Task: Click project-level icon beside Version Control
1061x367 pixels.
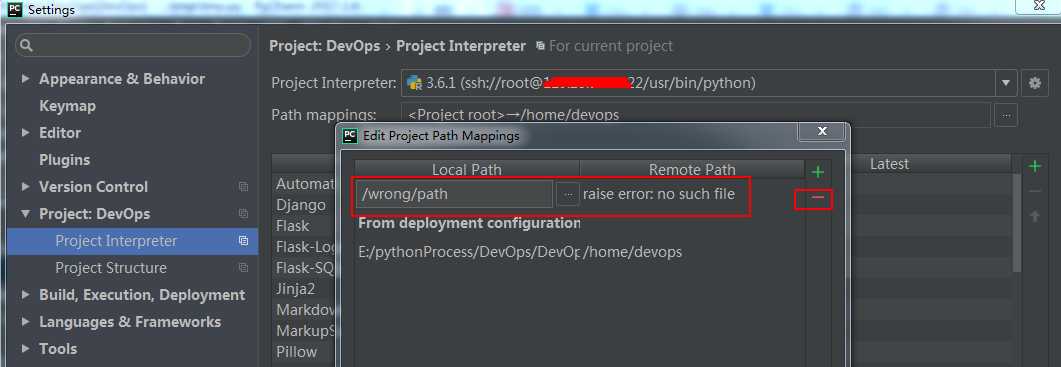Action: [244, 187]
